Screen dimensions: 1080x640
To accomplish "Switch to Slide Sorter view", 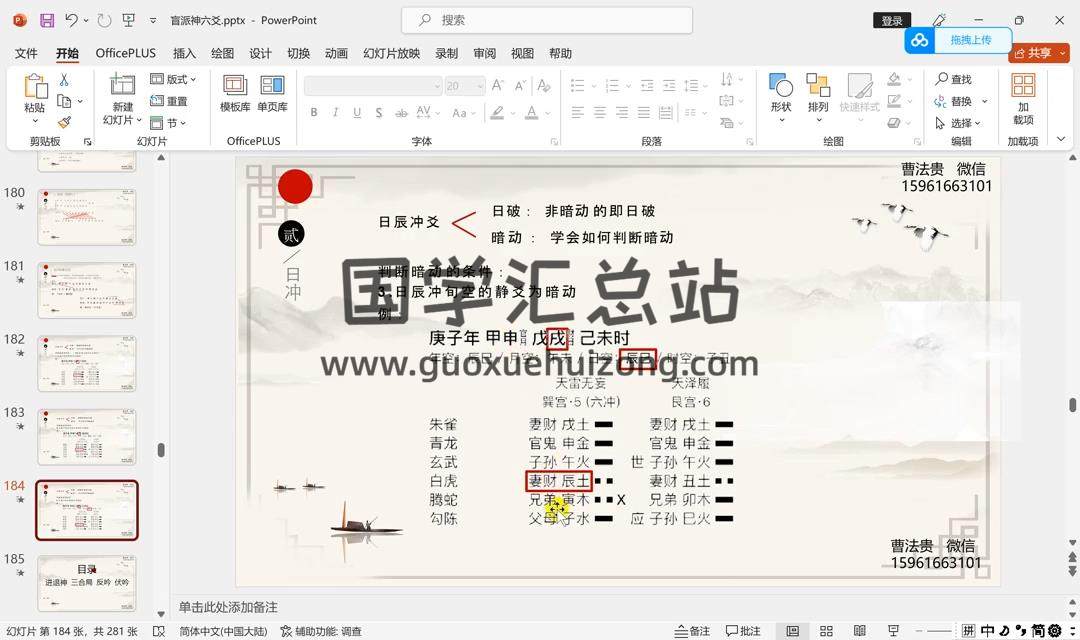I will point(827,631).
